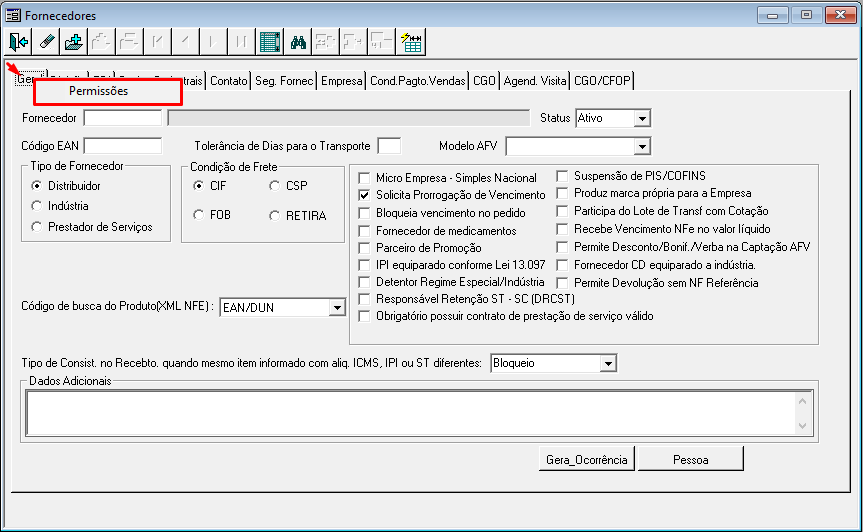Enable Bloqueia vencimento no pedido
Viewport: 863px width, 532px height.
pyautogui.click(x=364, y=213)
